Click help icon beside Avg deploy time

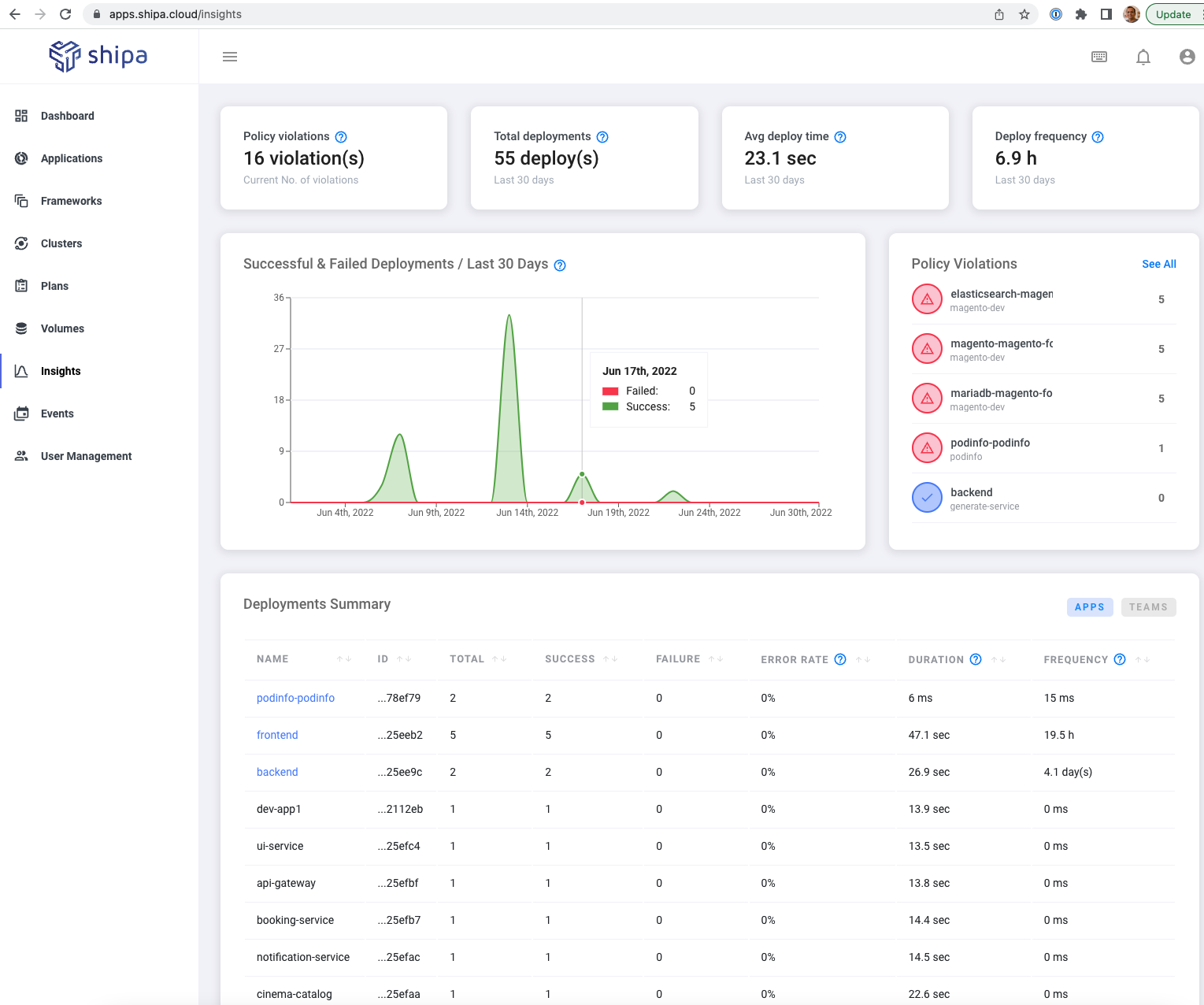tap(840, 137)
